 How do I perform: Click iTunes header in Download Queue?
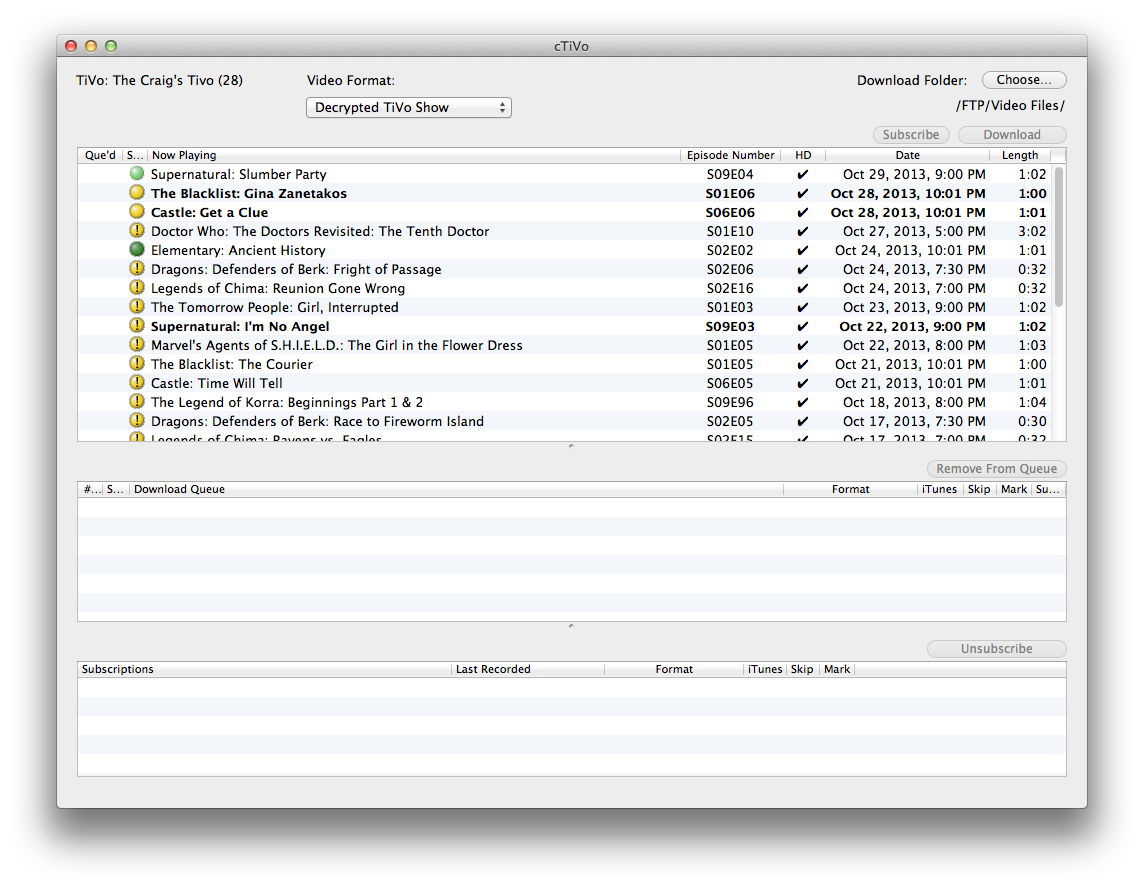point(940,489)
